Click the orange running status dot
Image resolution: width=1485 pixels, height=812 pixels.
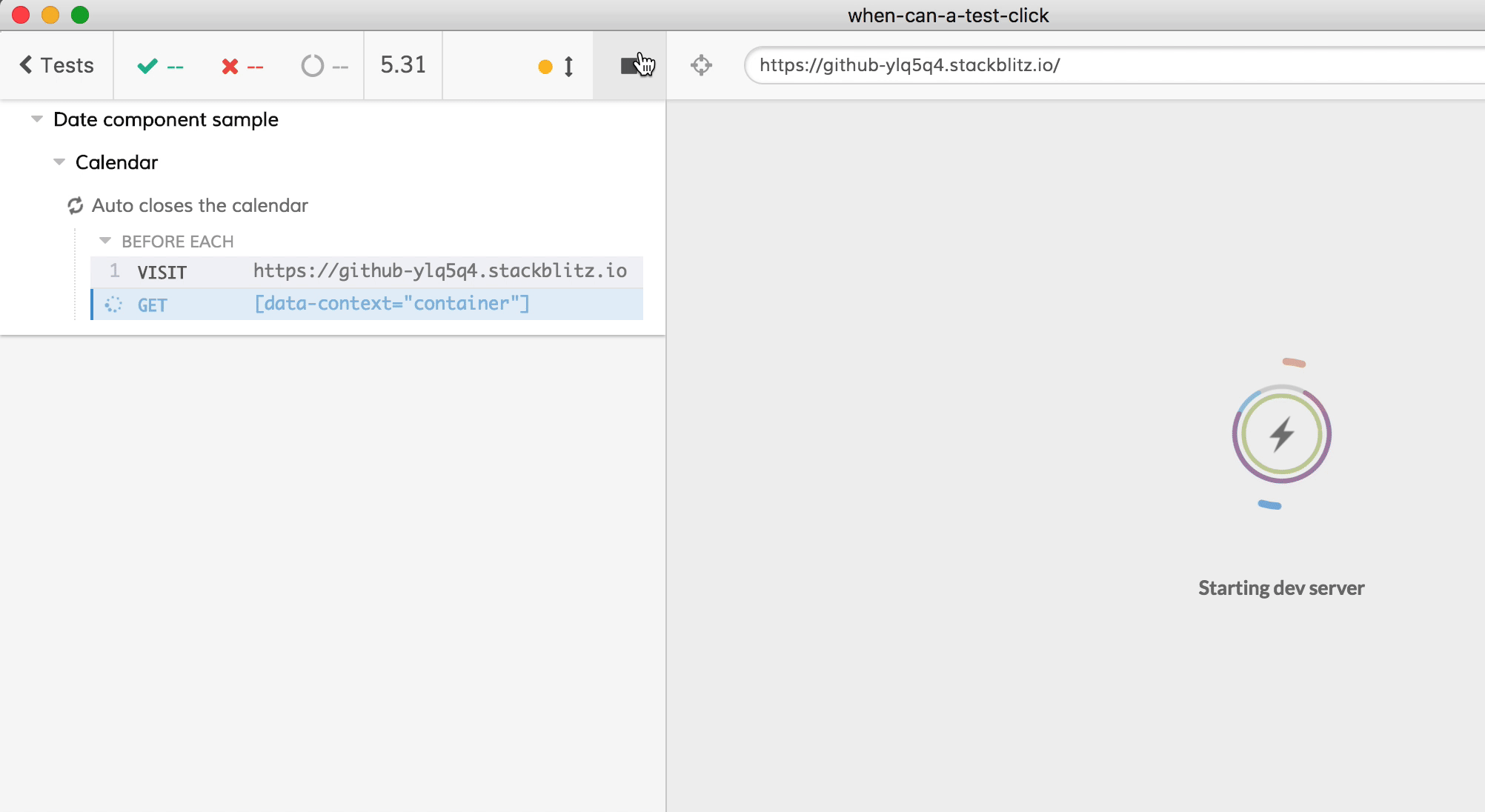click(x=545, y=67)
